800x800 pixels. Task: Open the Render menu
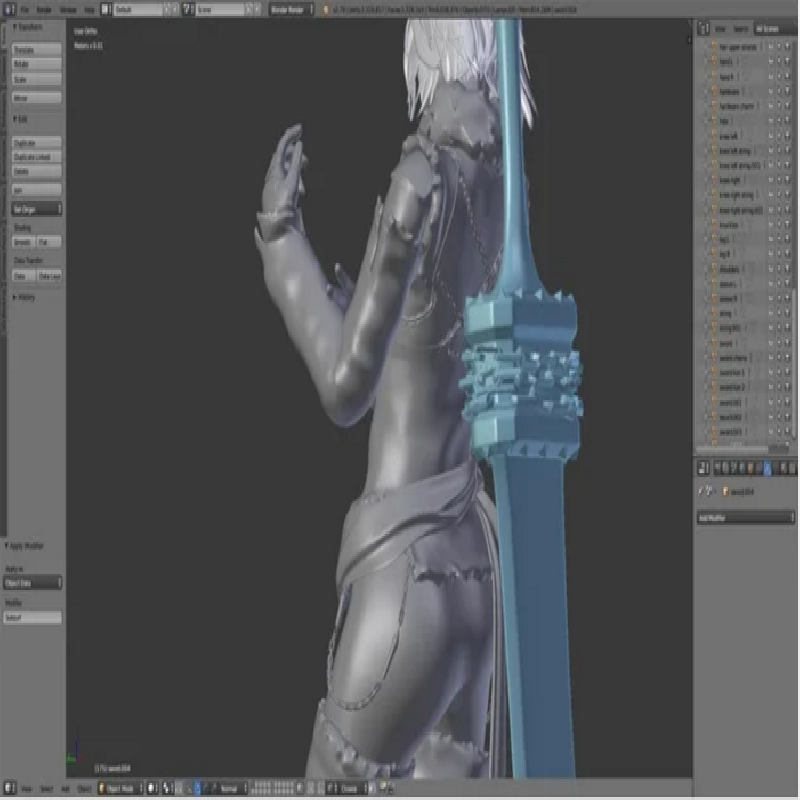pyautogui.click(x=44, y=10)
